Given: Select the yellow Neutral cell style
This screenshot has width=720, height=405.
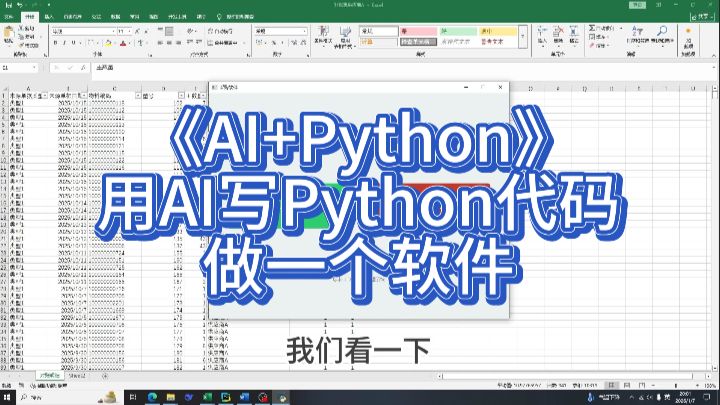Looking at the screenshot, I should coord(498,31).
